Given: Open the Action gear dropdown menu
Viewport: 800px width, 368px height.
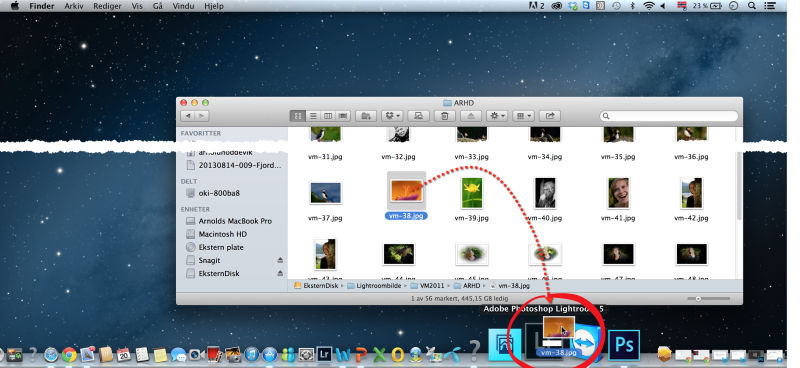Looking at the screenshot, I should [x=497, y=116].
